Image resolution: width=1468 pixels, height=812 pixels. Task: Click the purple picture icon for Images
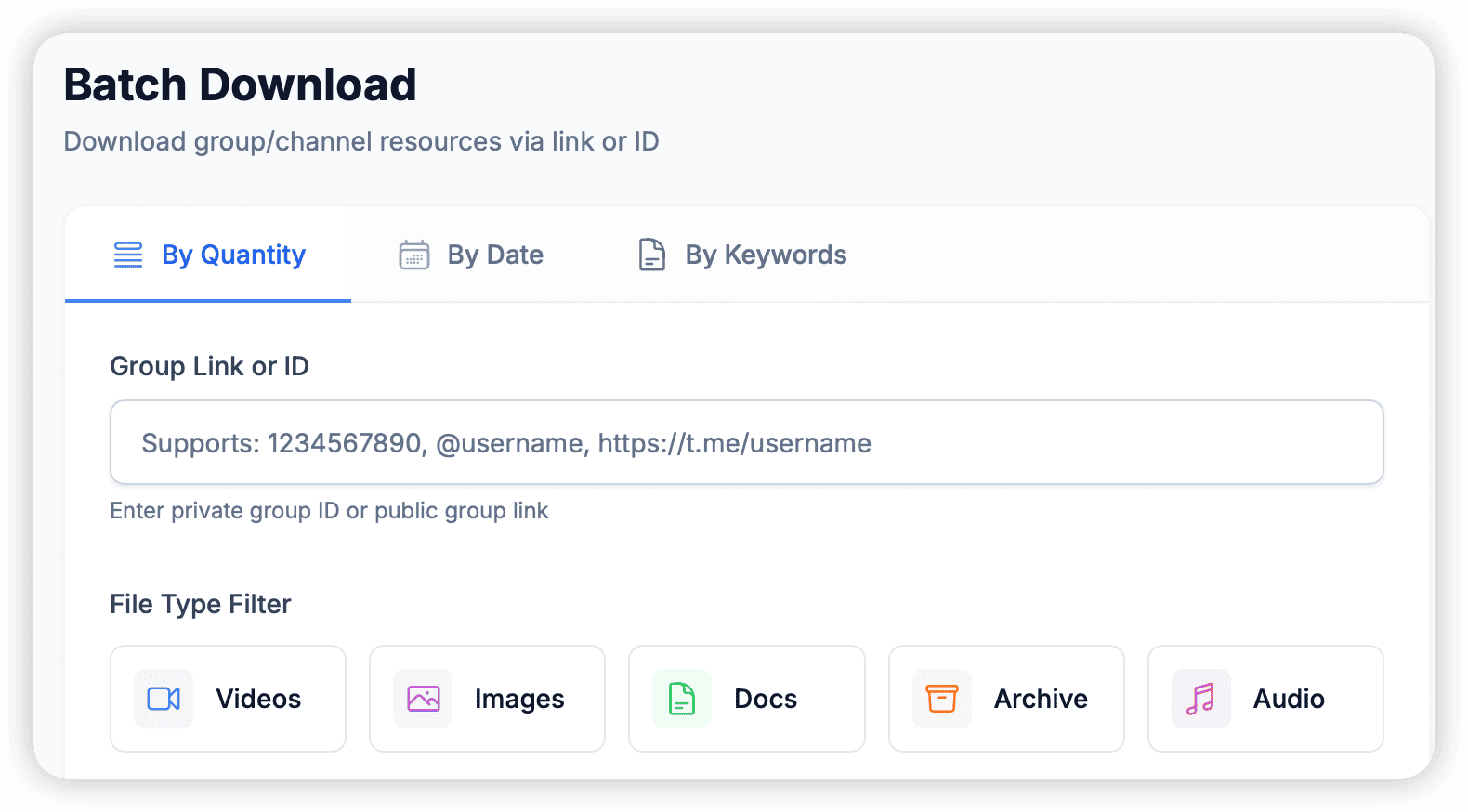point(423,699)
